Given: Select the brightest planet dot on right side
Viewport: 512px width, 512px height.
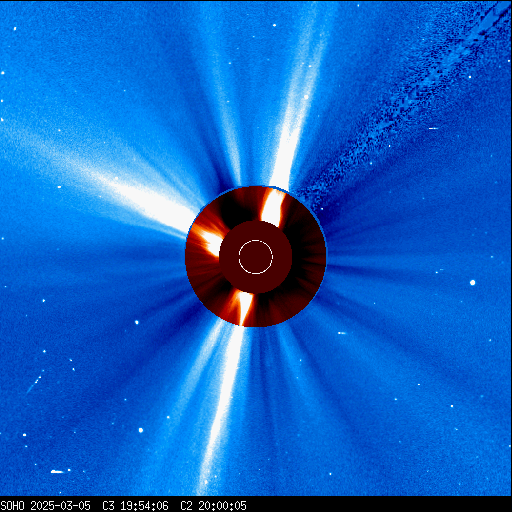Looking at the screenshot, I should point(472,283).
